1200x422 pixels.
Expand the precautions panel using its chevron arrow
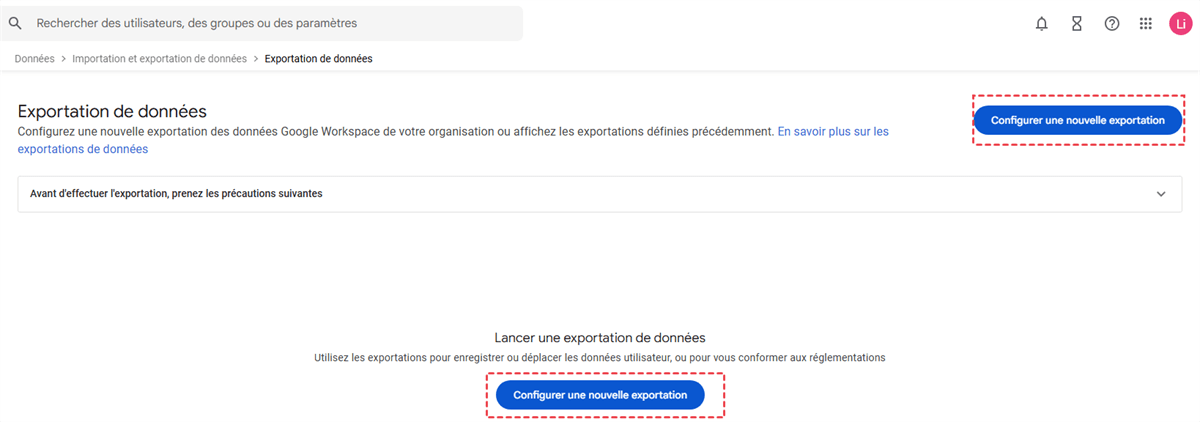pos(1161,194)
